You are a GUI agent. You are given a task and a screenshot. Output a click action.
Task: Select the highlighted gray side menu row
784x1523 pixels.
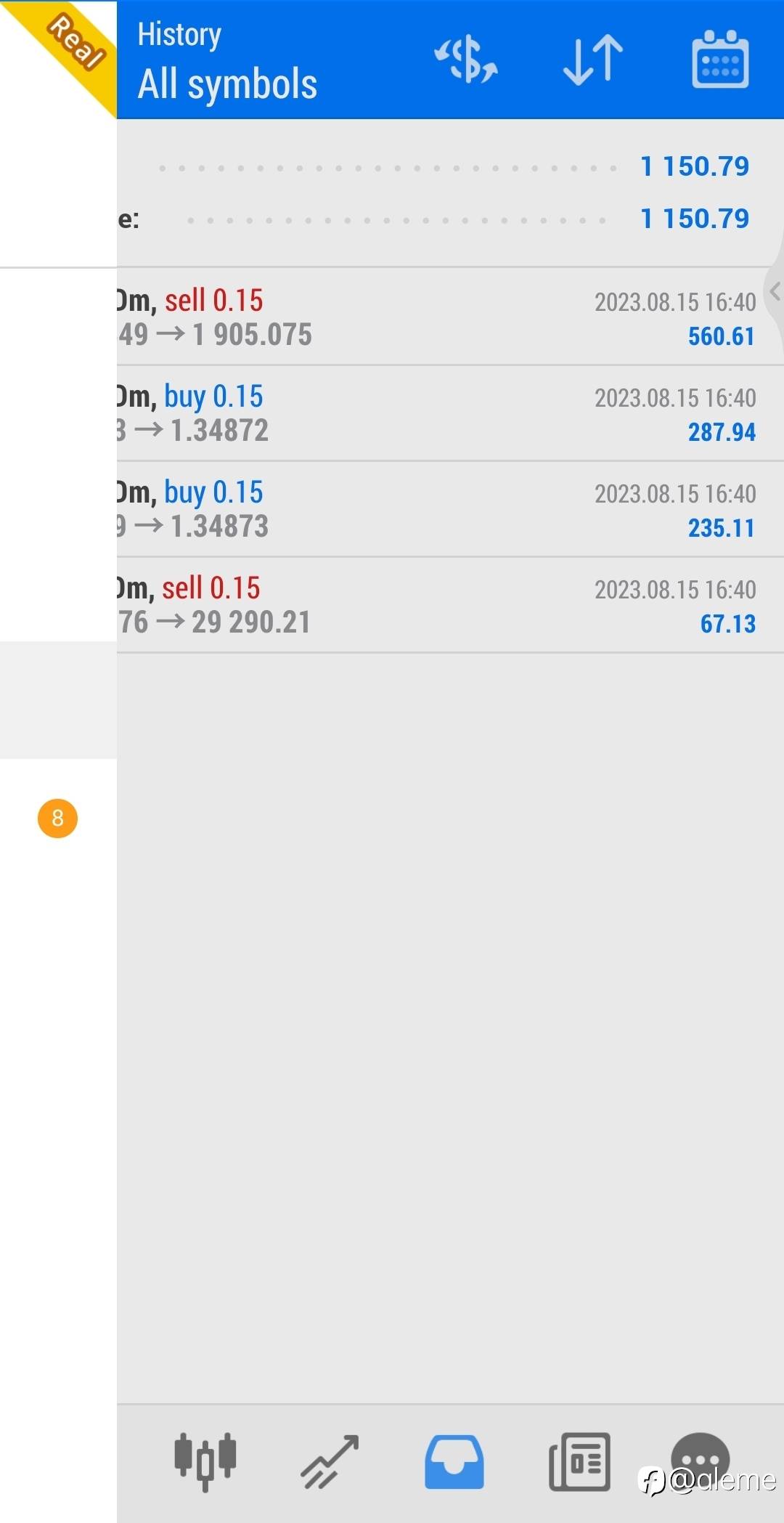[x=58, y=700]
